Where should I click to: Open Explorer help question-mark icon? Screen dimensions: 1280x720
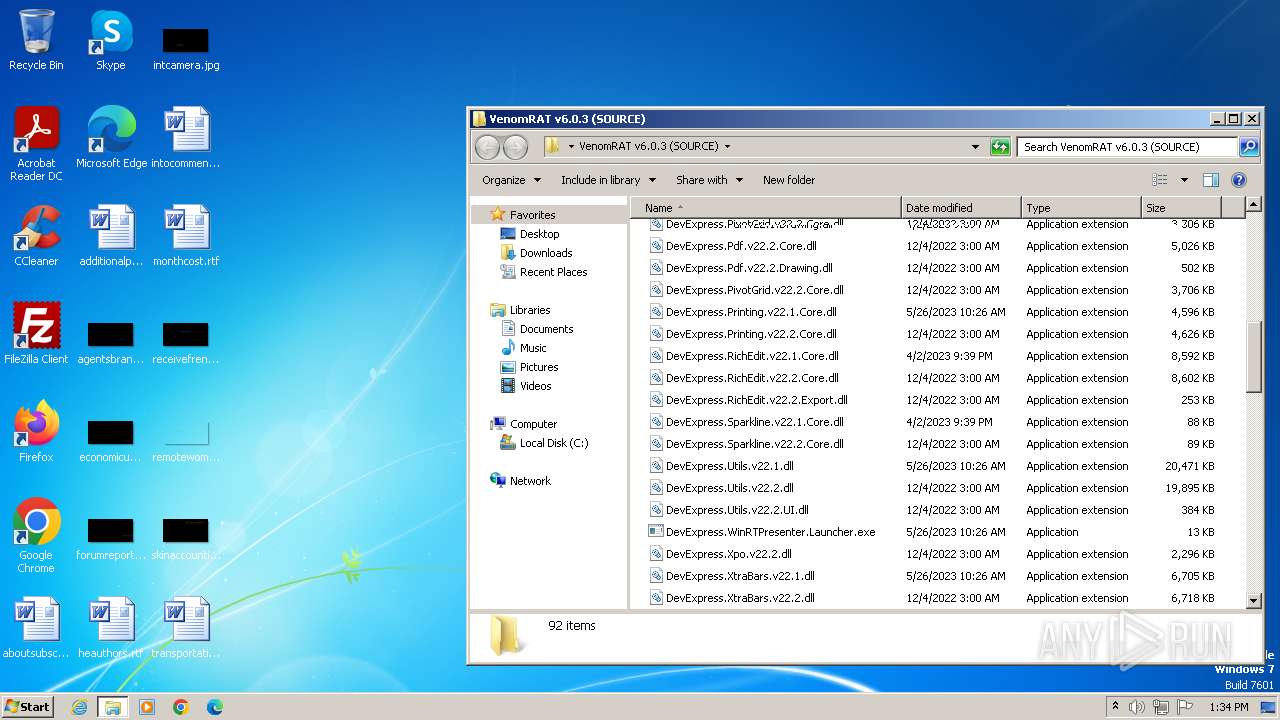click(1238, 180)
